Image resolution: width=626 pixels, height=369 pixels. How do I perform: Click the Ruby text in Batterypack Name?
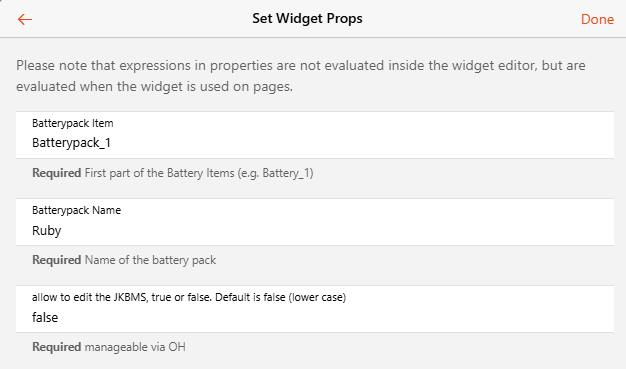pos(47,230)
